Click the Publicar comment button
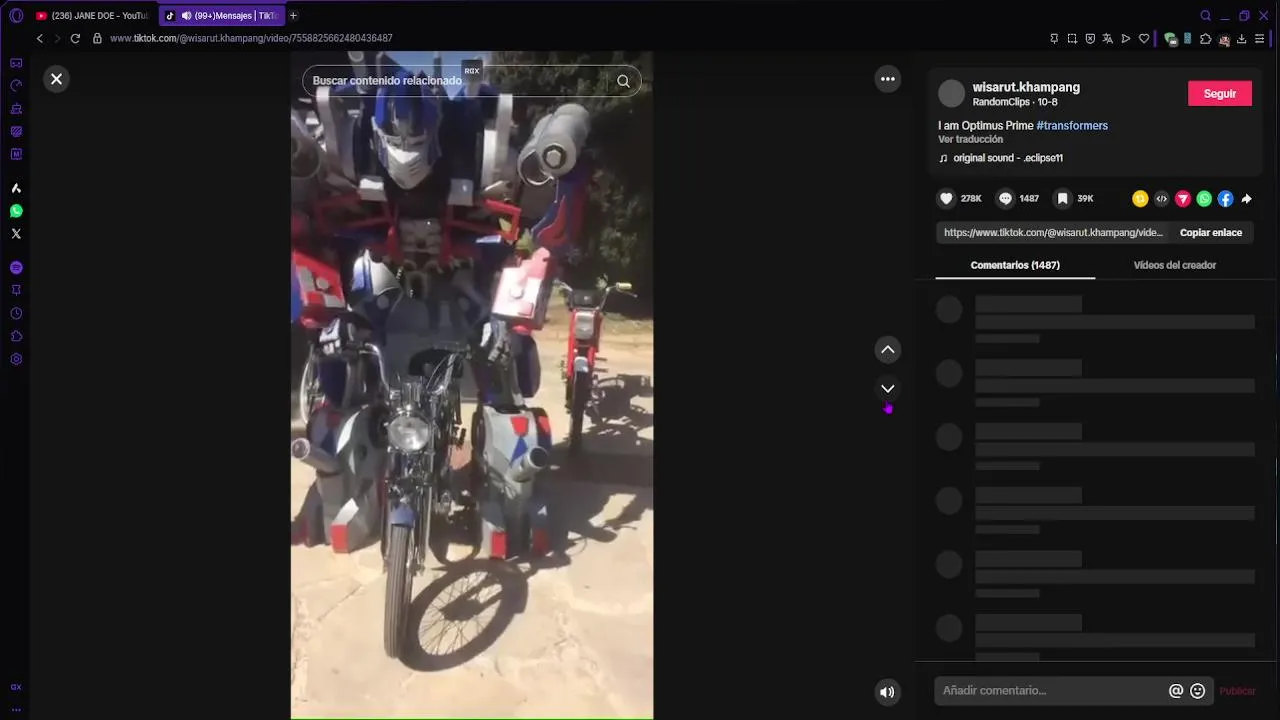This screenshot has height=720, width=1280. (x=1237, y=691)
